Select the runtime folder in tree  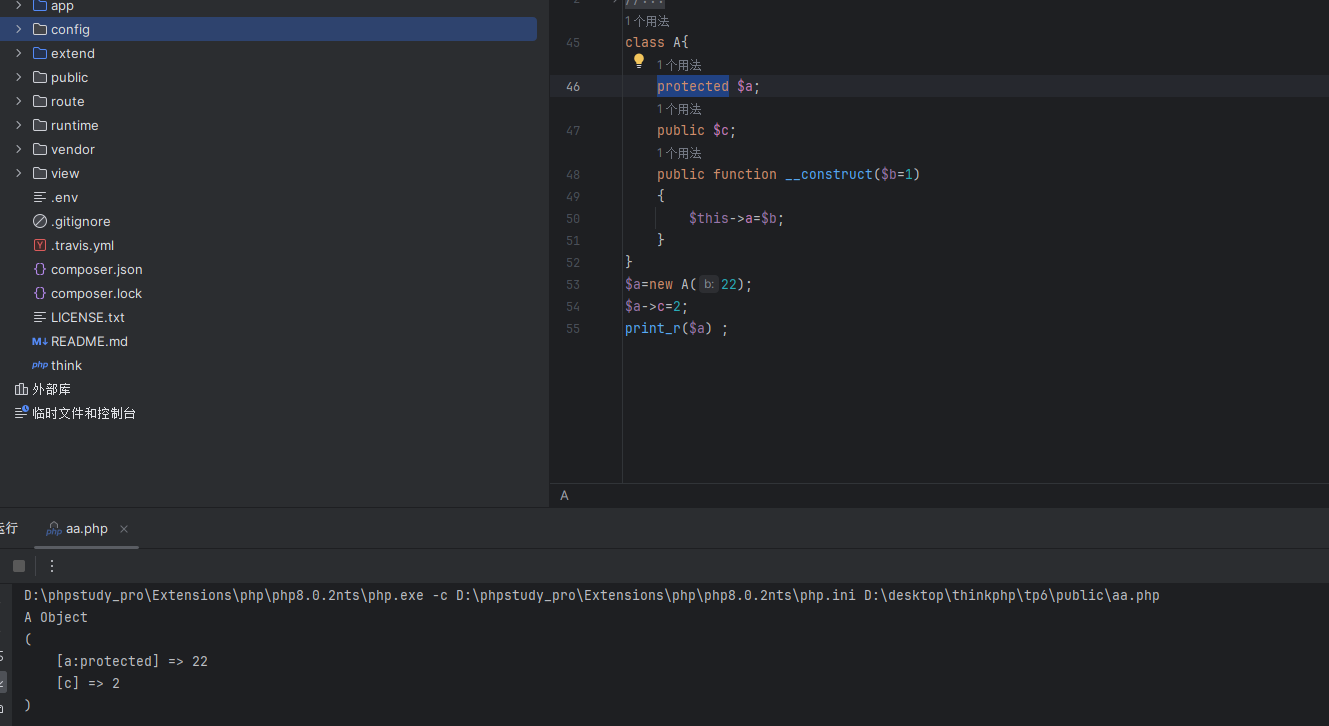74,125
